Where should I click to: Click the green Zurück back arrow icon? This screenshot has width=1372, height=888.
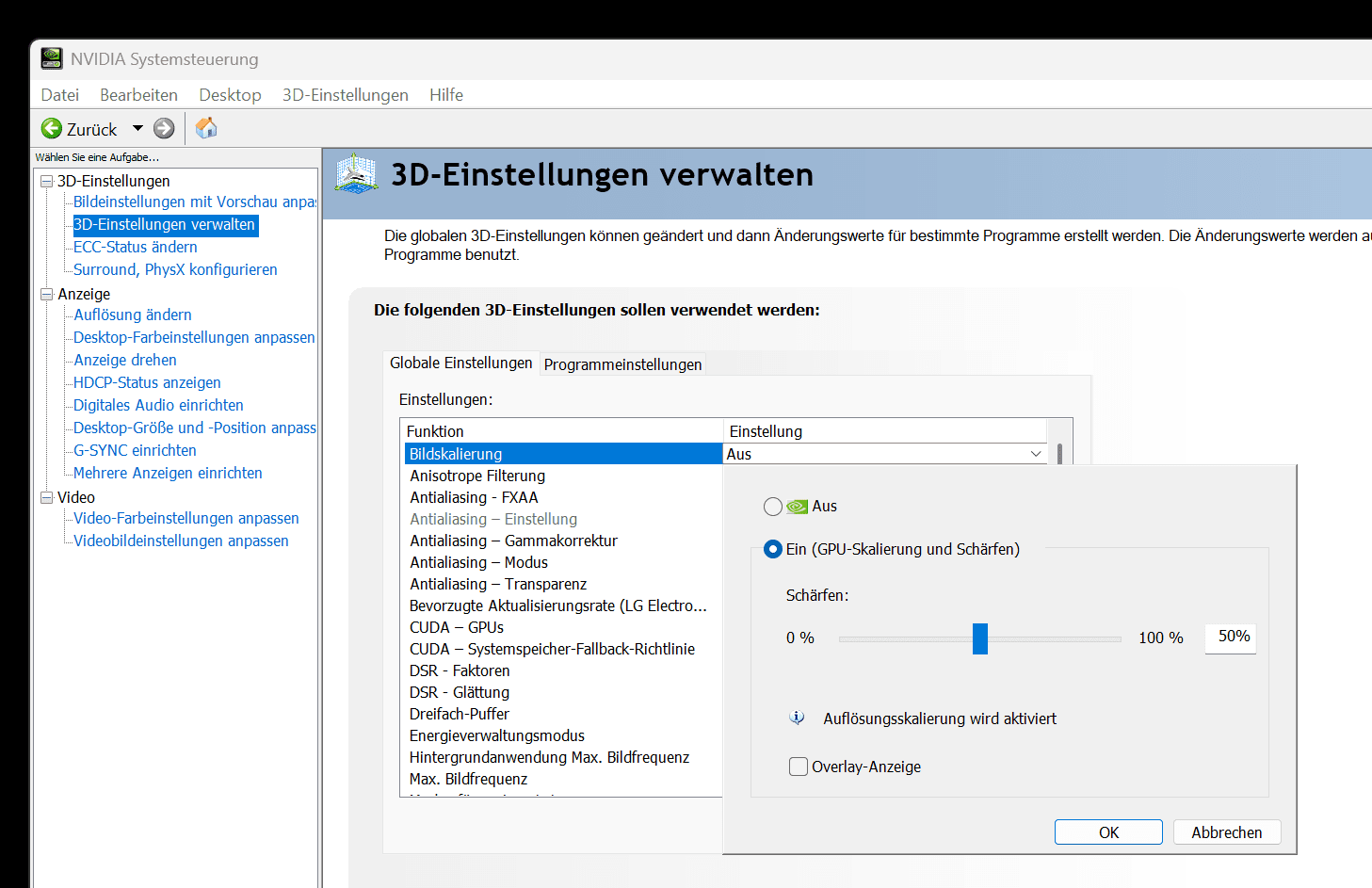52,129
